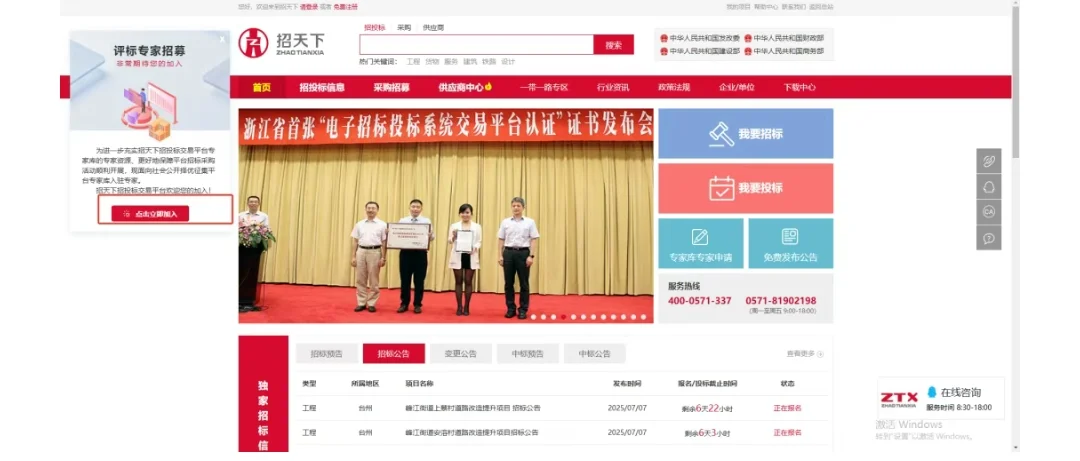The width and height of the screenshot is (1080, 461).
Task: Click the hot keyword 货物
Action: pyautogui.click(x=432, y=61)
